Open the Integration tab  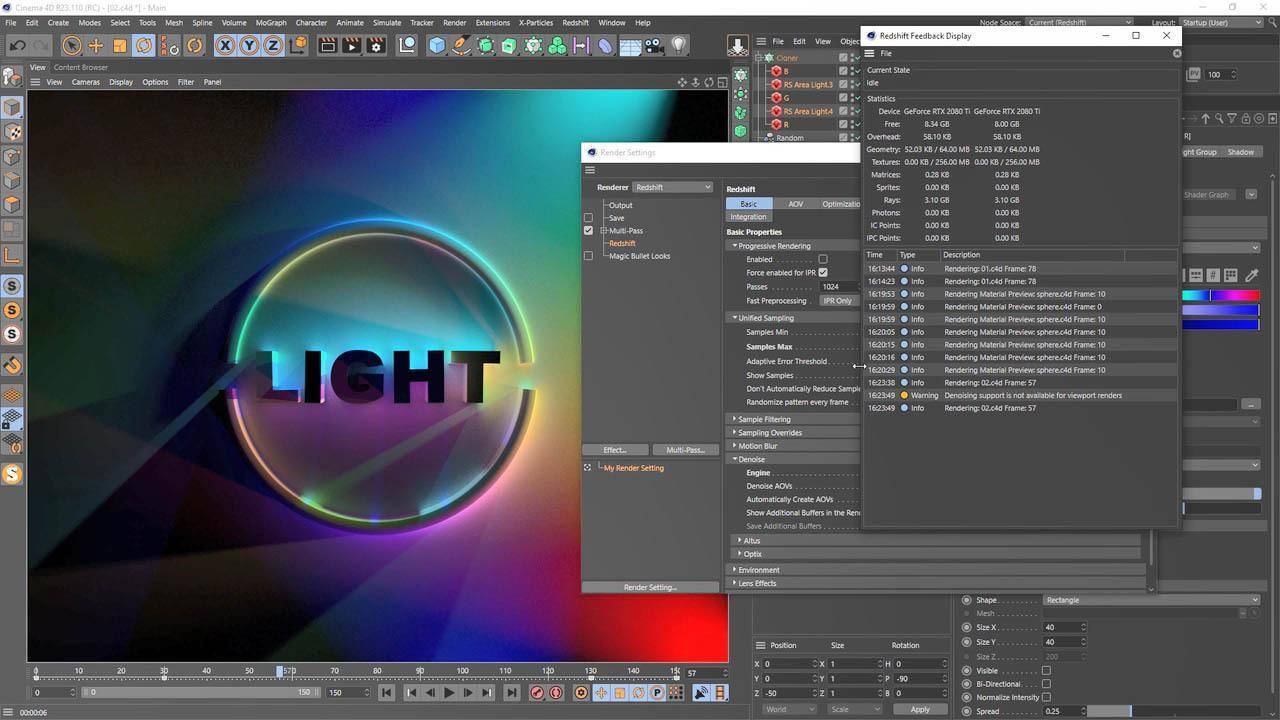pyautogui.click(x=748, y=217)
